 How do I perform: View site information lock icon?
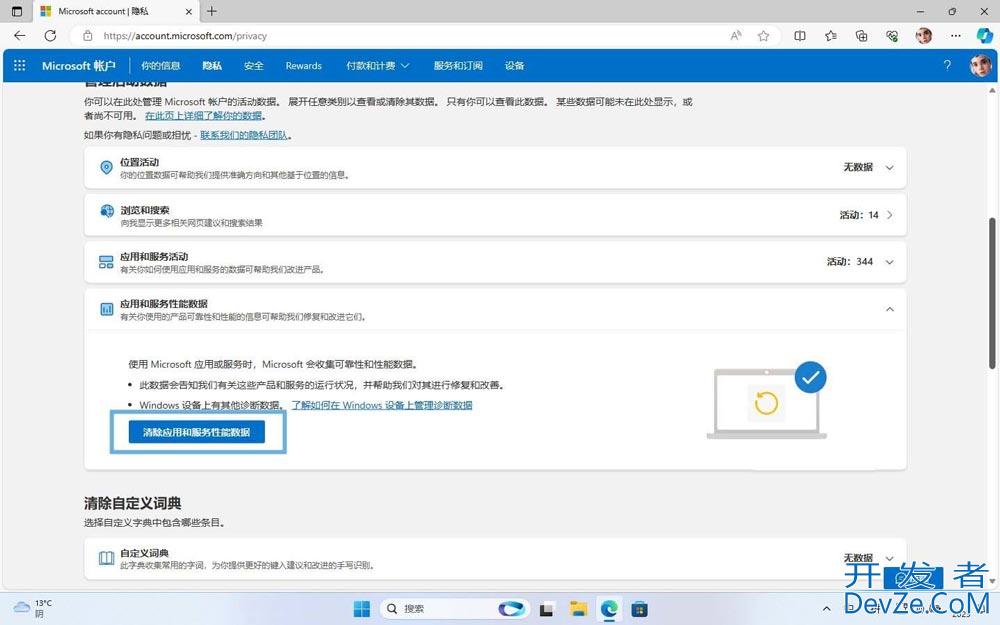click(88, 36)
